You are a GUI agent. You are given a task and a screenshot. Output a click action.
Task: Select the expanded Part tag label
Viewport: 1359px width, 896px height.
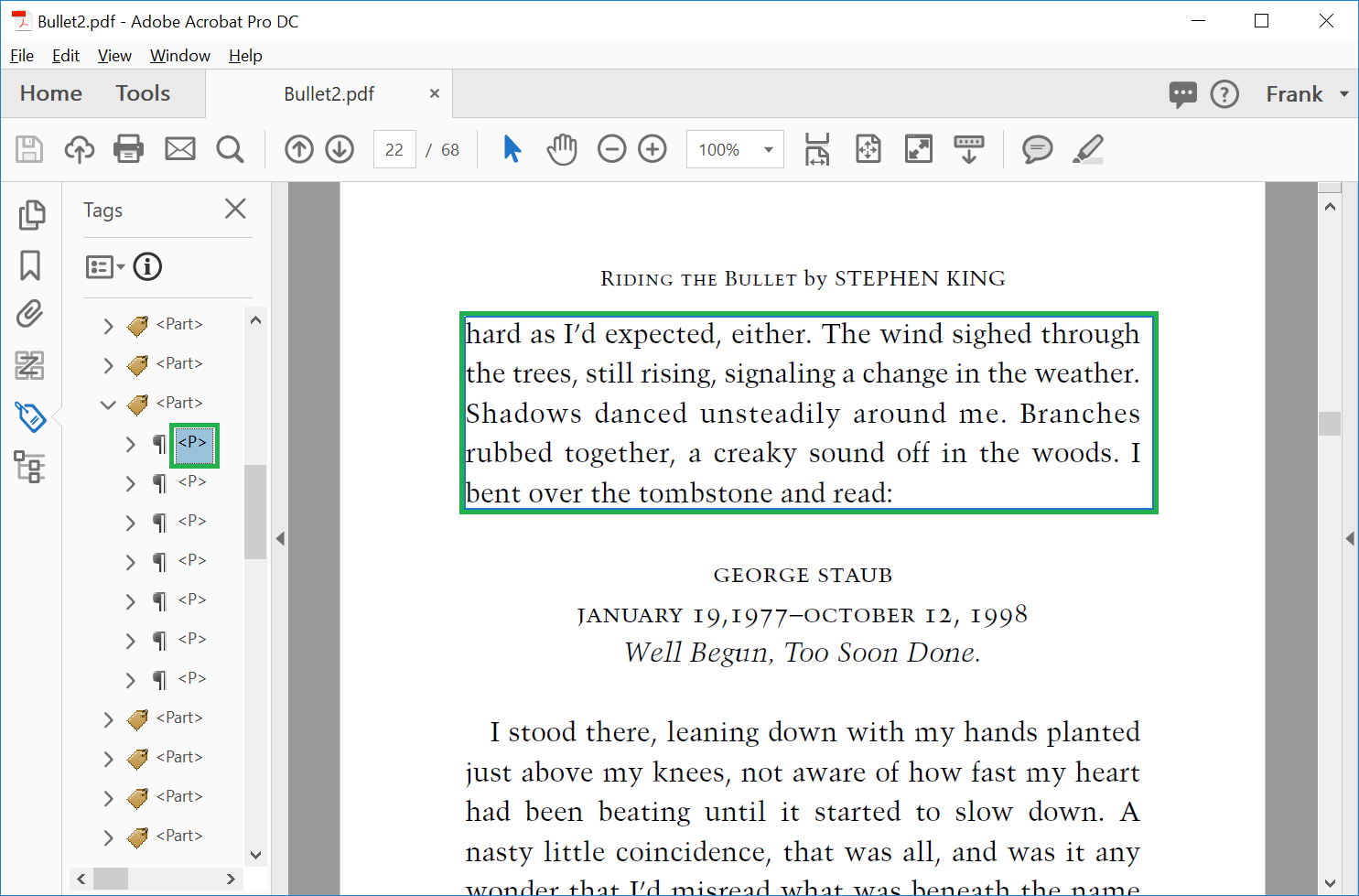pyautogui.click(x=179, y=403)
